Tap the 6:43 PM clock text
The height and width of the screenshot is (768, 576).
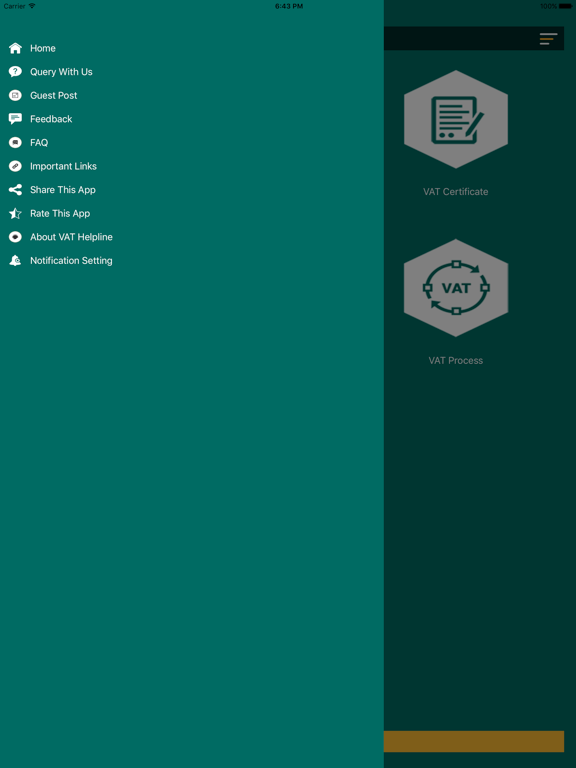[288, 6]
